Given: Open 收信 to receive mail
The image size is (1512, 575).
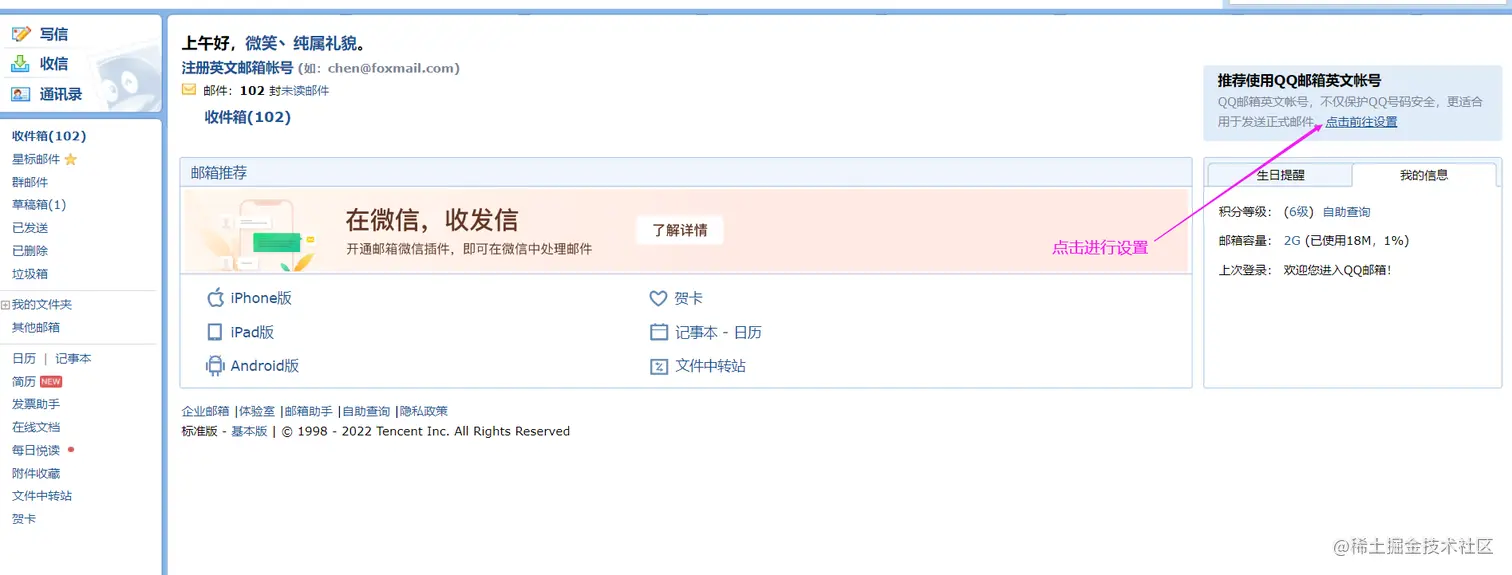Looking at the screenshot, I should click(x=54, y=64).
